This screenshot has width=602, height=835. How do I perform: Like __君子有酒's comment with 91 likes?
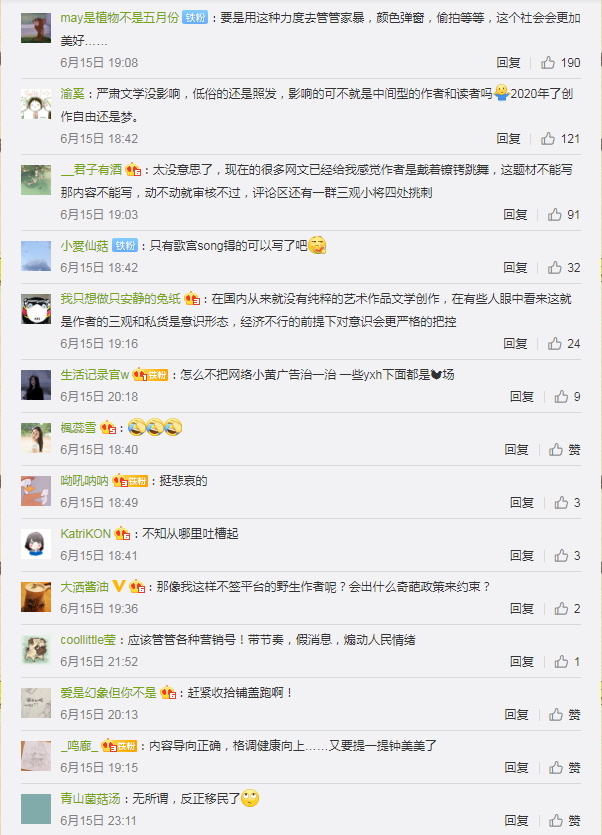(x=555, y=215)
